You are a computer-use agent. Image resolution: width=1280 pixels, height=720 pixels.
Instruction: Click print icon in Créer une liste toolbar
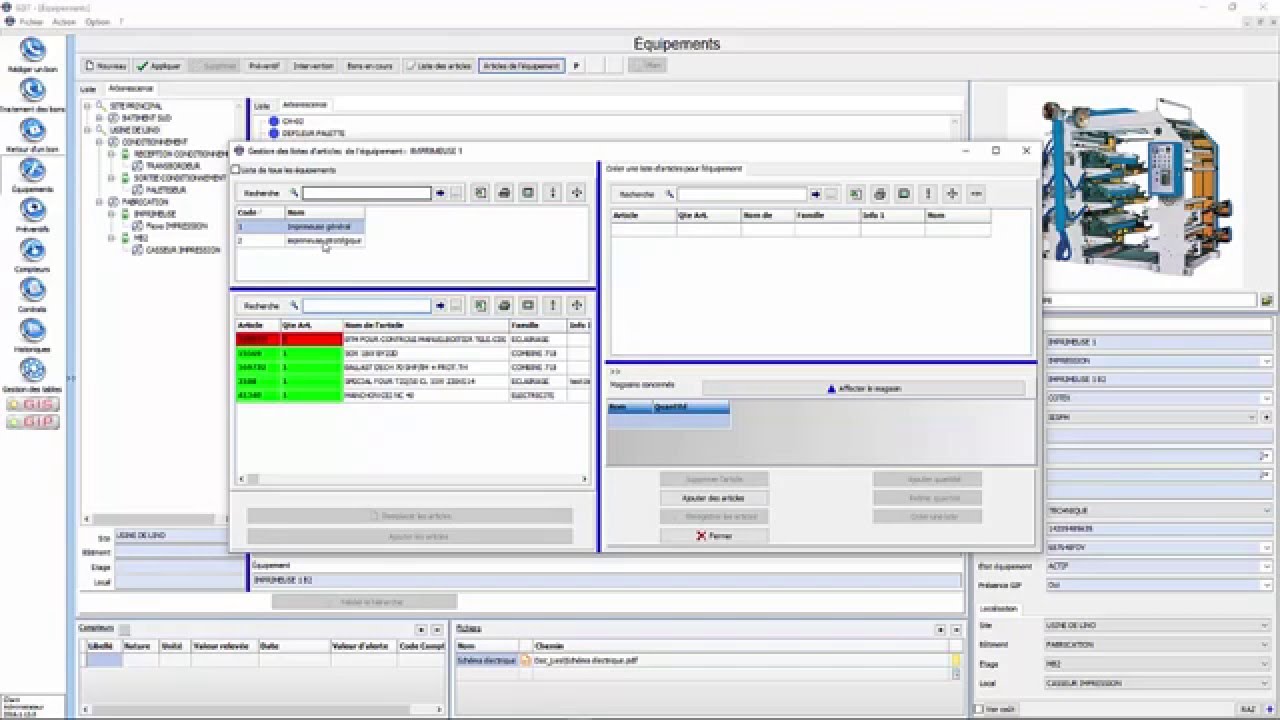pos(880,194)
